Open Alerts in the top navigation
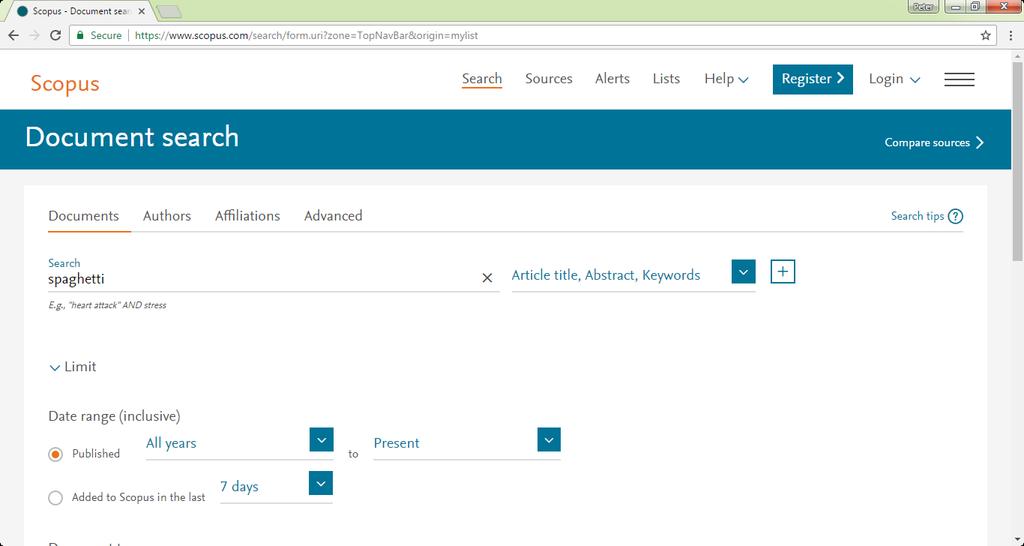Screen dimensions: 1024x546 tap(613, 79)
